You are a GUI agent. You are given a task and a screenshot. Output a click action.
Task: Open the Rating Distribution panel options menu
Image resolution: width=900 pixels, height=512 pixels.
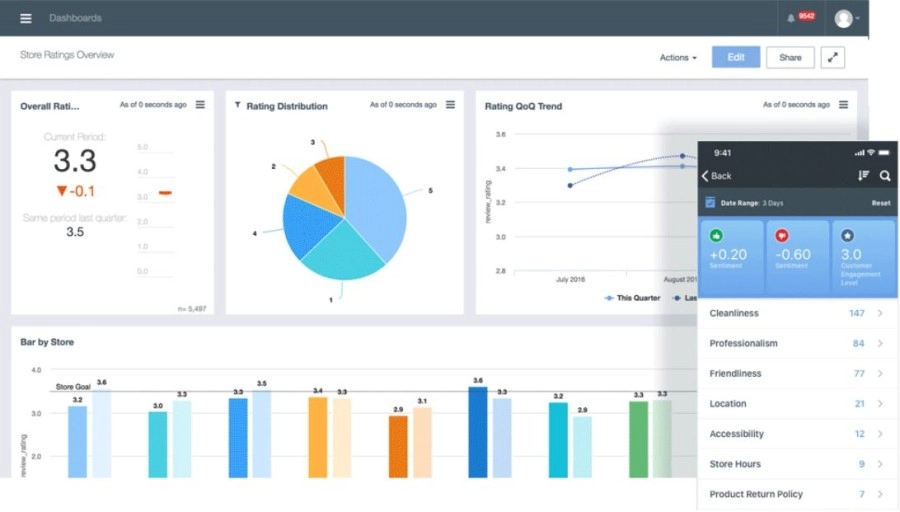coord(451,104)
